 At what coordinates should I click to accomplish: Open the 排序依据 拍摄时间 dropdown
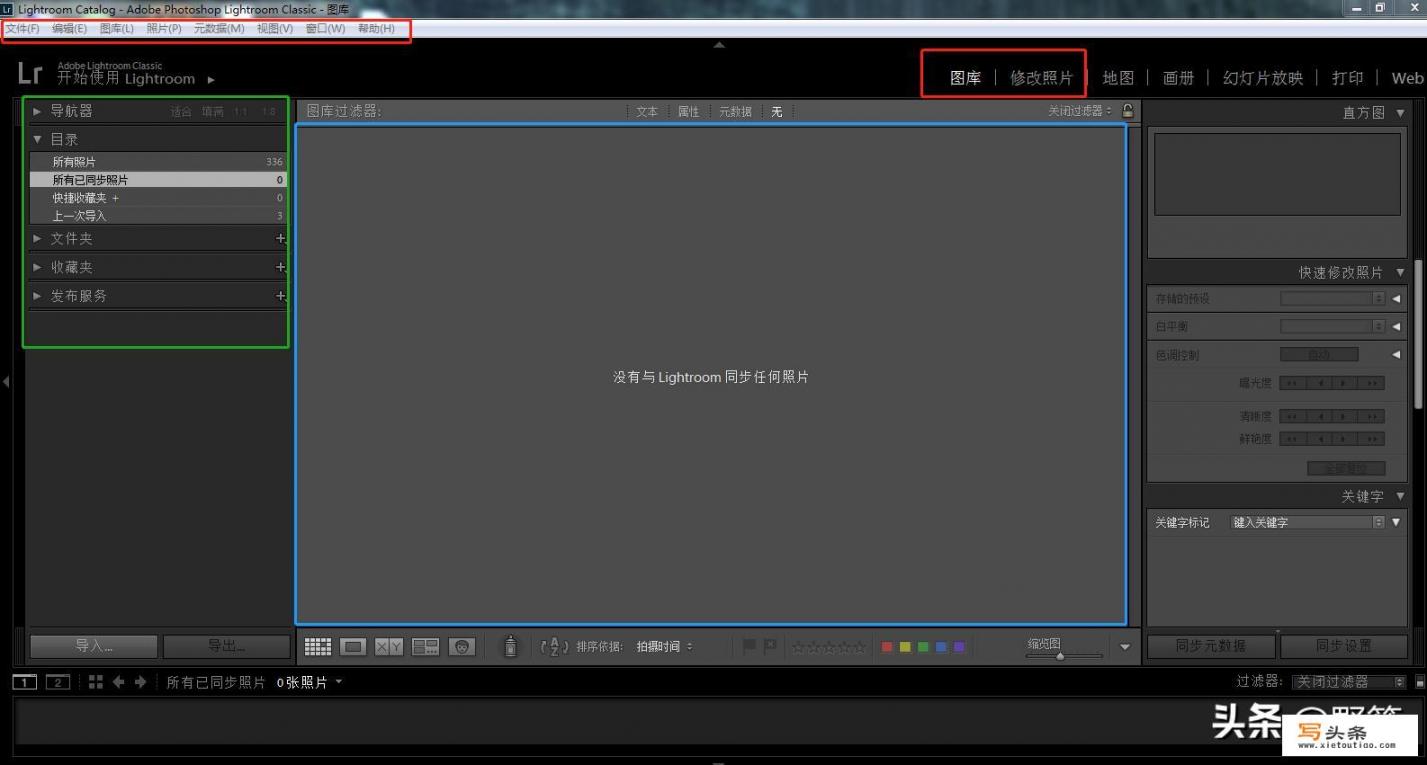click(665, 647)
